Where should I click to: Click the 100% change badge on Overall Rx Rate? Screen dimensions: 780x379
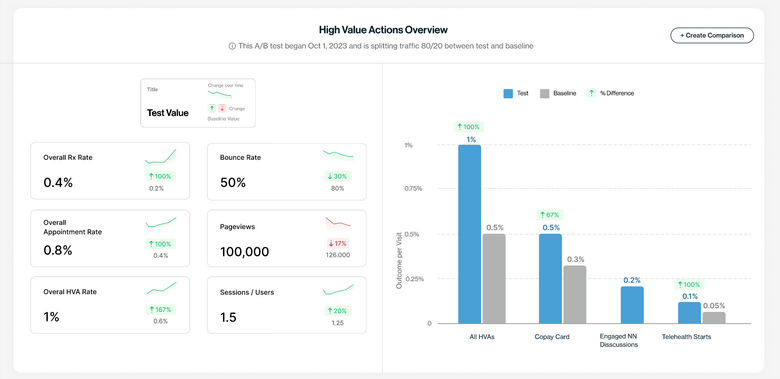click(161, 176)
